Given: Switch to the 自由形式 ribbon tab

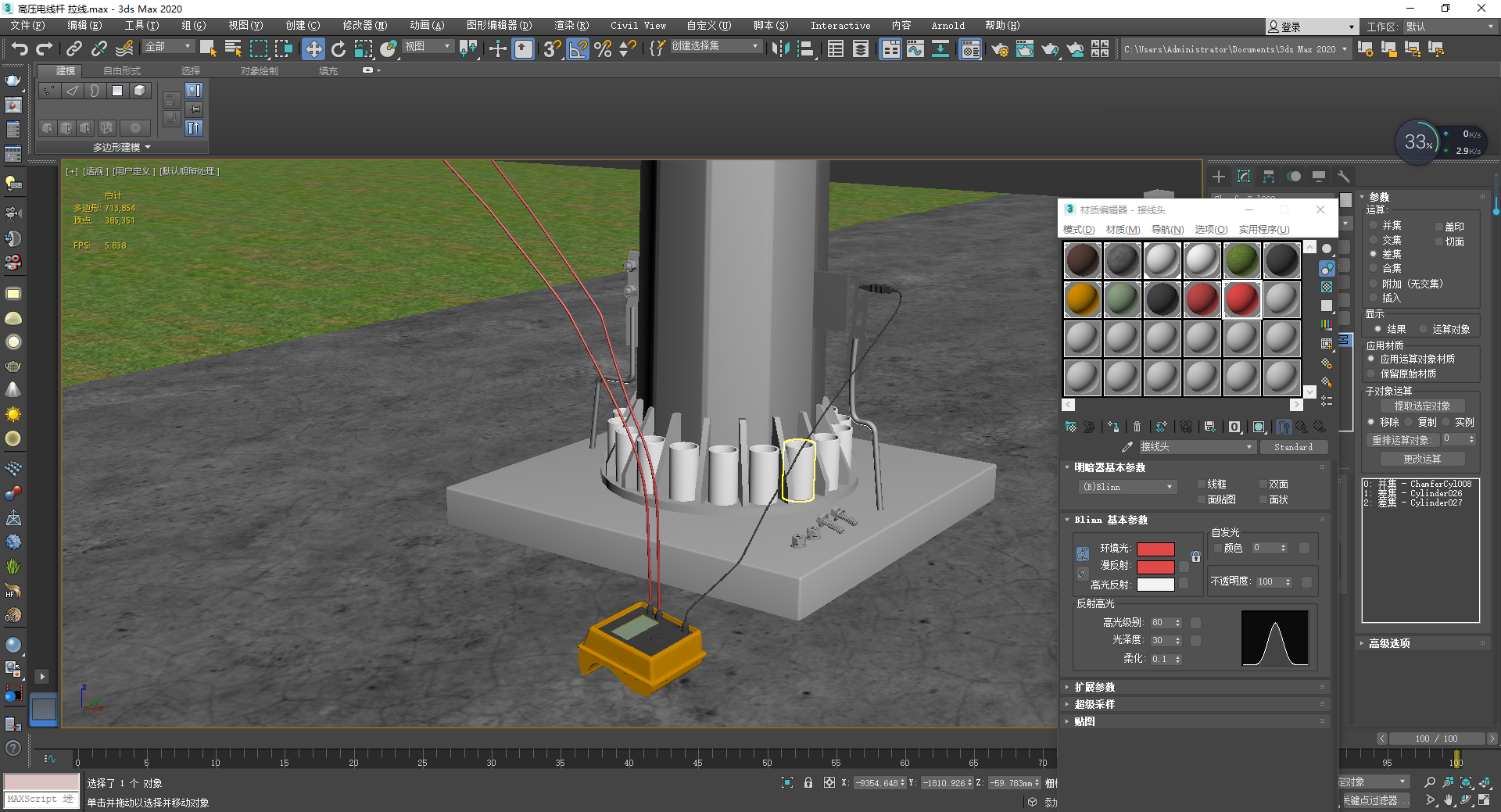Looking at the screenshot, I should click(x=122, y=71).
